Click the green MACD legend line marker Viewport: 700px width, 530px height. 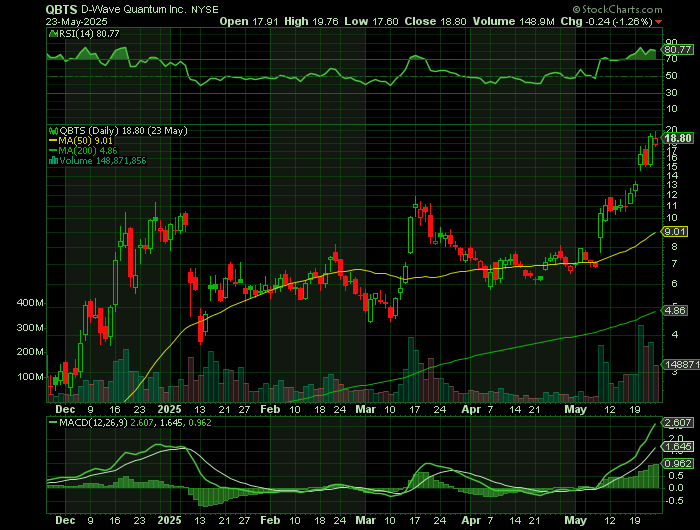pyautogui.click(x=53, y=422)
